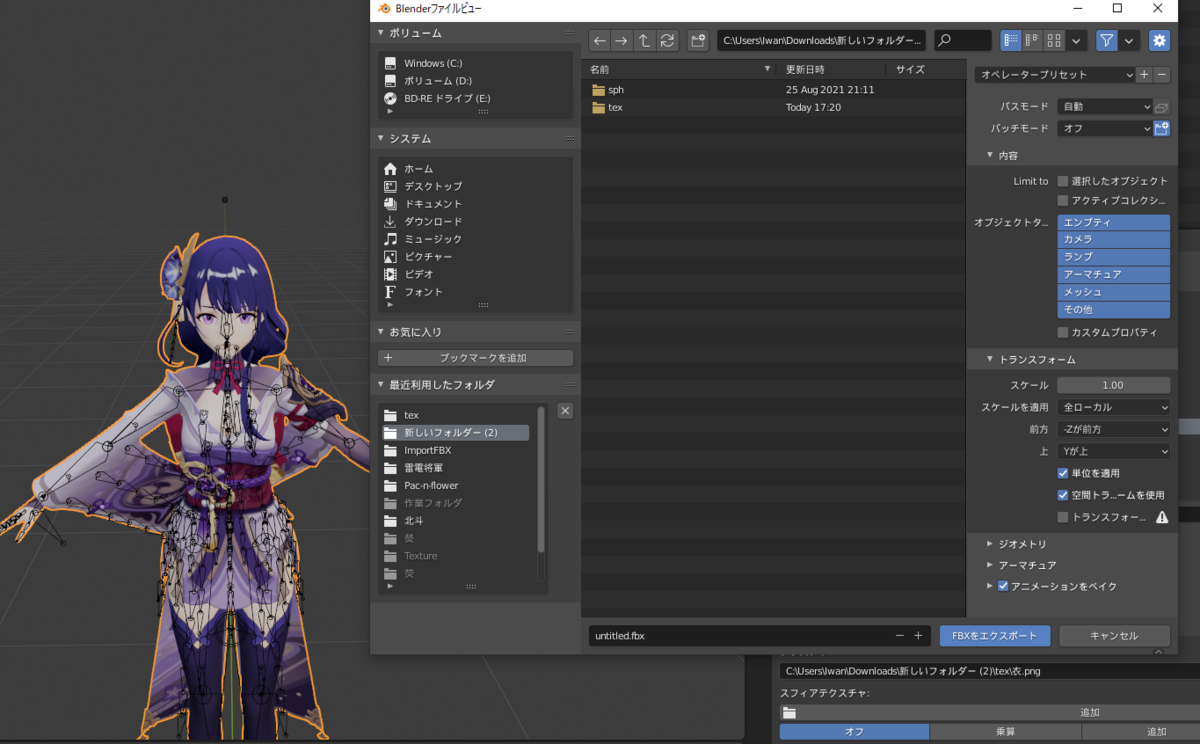Viewport: 1200px width, 744px height.
Task: Toggle batch own directory icon
Action: click(1161, 128)
